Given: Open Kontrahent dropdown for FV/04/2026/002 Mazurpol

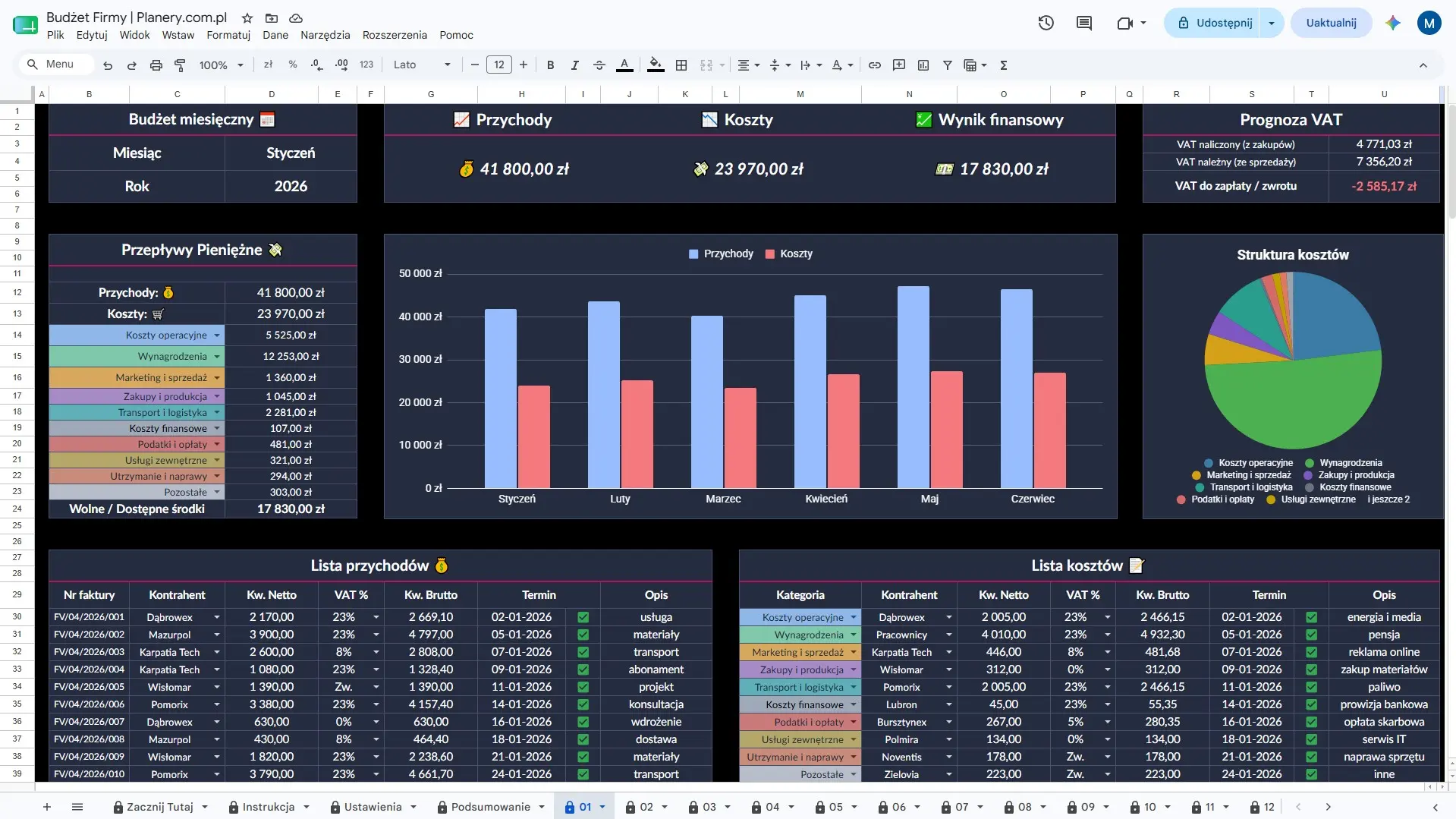Looking at the screenshot, I should pyautogui.click(x=217, y=635).
